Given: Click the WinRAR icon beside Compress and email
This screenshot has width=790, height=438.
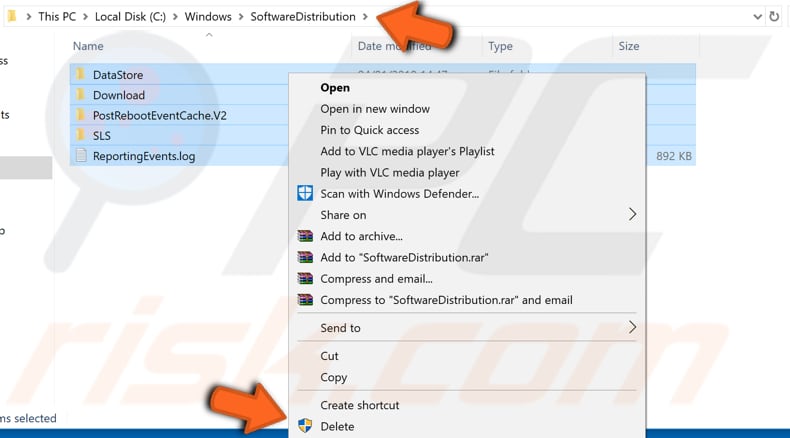Looking at the screenshot, I should [305, 279].
